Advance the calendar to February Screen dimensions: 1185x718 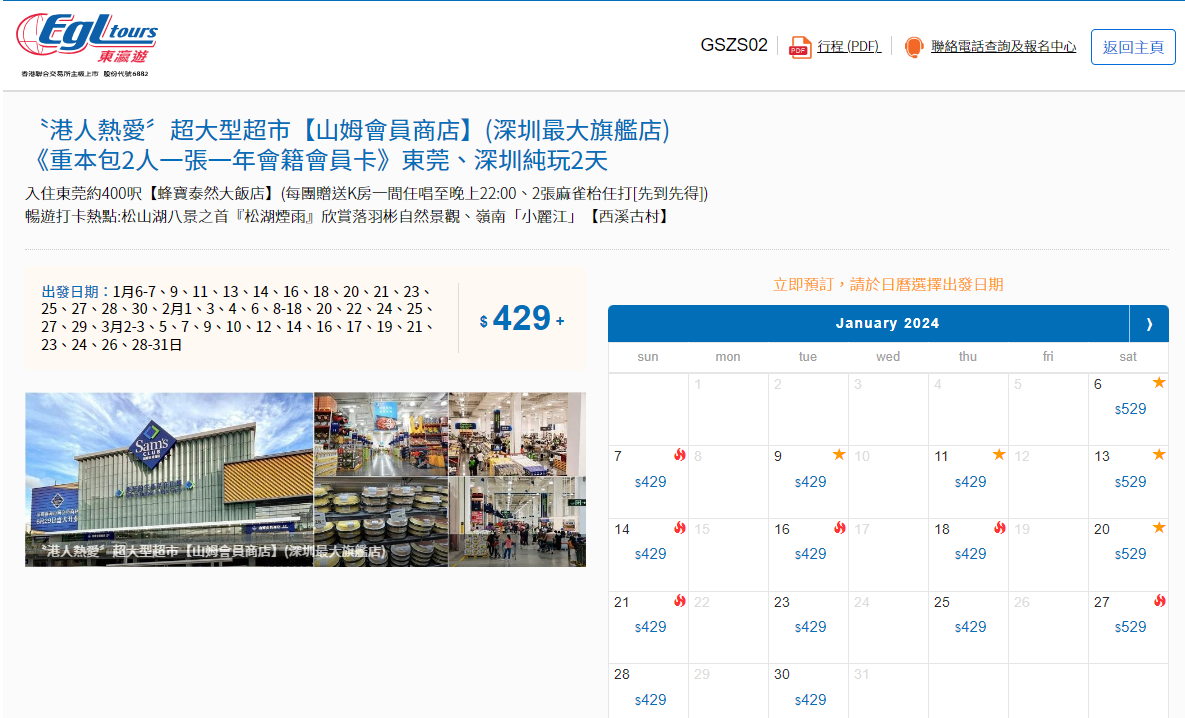click(1149, 323)
